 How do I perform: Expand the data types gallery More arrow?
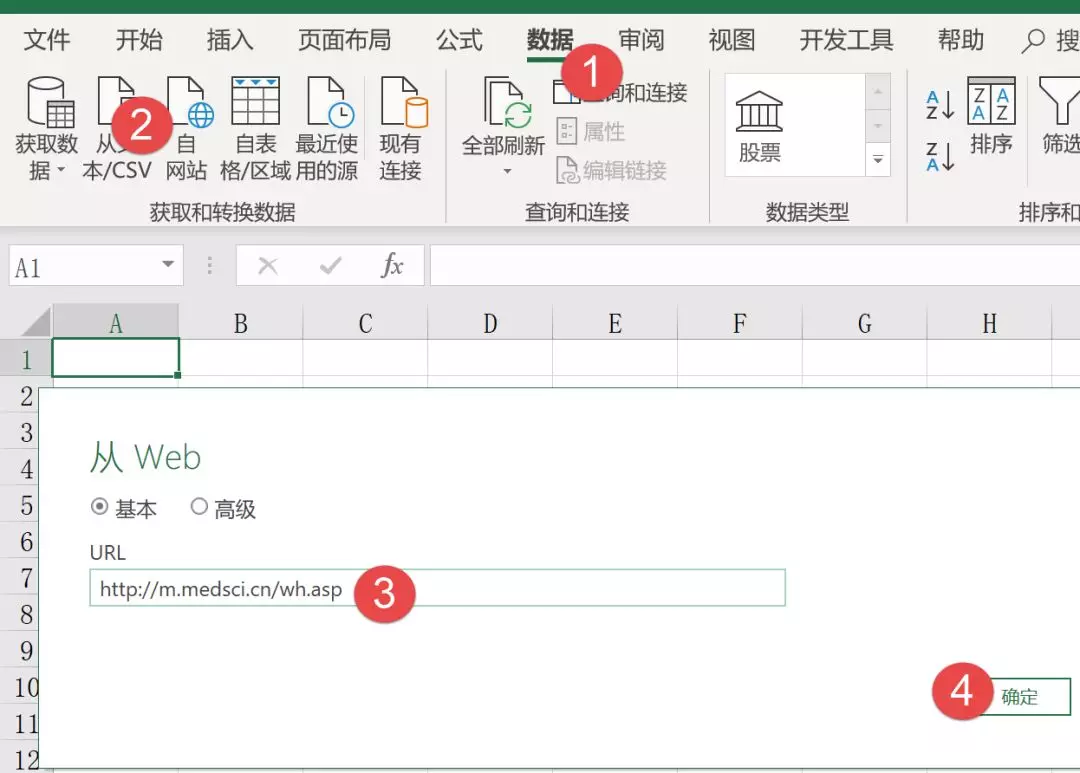(x=878, y=159)
